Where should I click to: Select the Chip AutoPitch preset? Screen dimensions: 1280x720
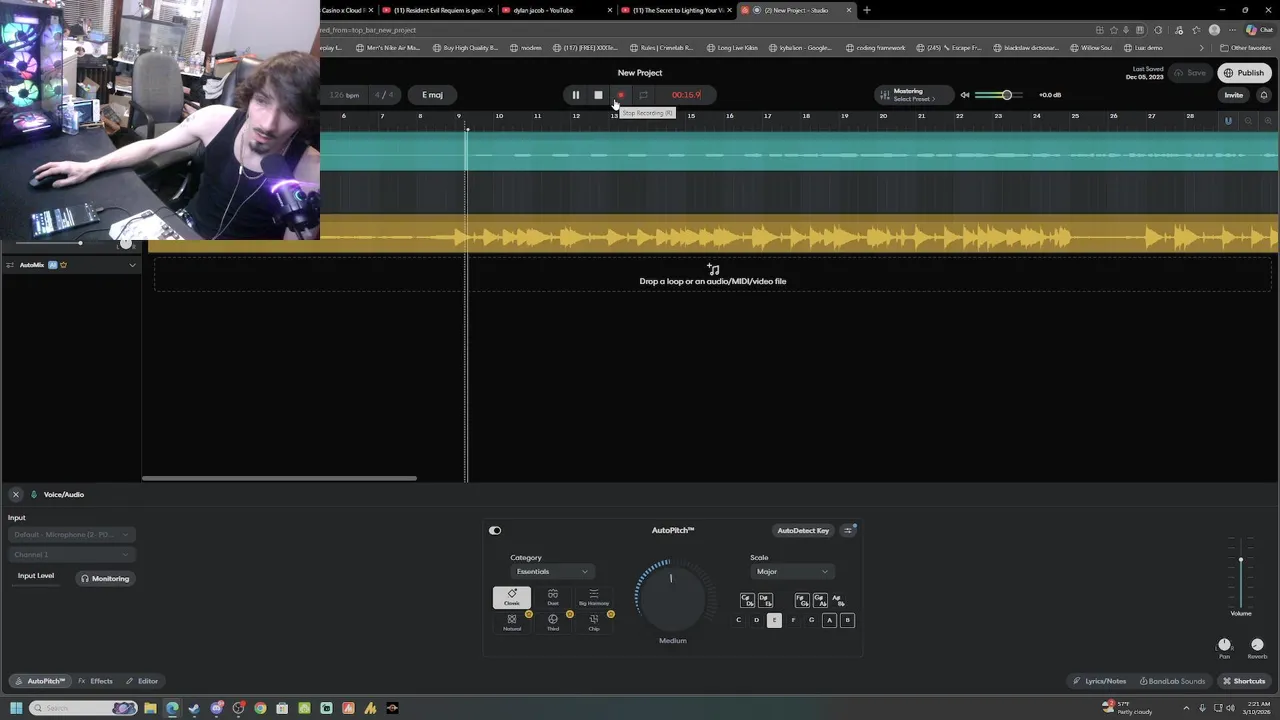coord(594,621)
